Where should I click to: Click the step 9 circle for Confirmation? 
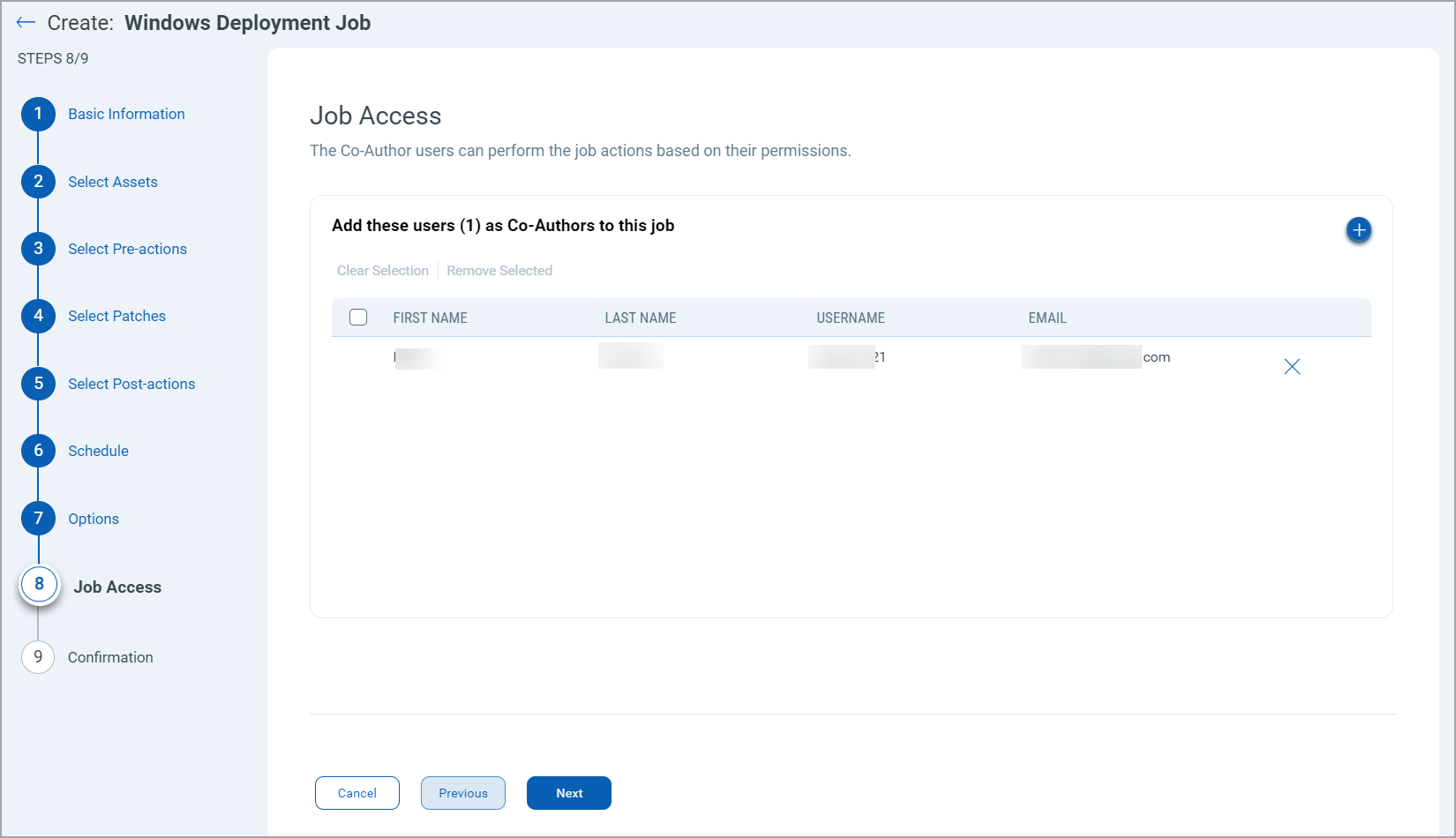(x=38, y=657)
